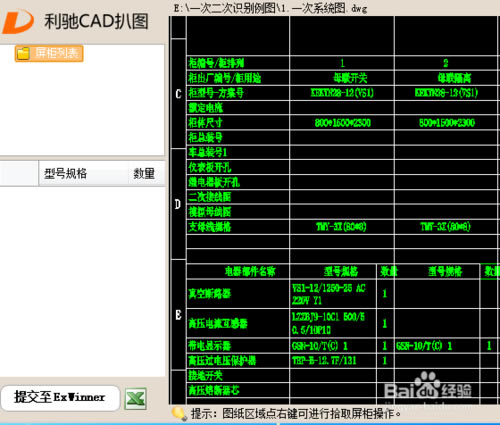Click the 高压电流互感器 row label
Image resolution: width=500 pixels, height=425 pixels.
(x=218, y=323)
